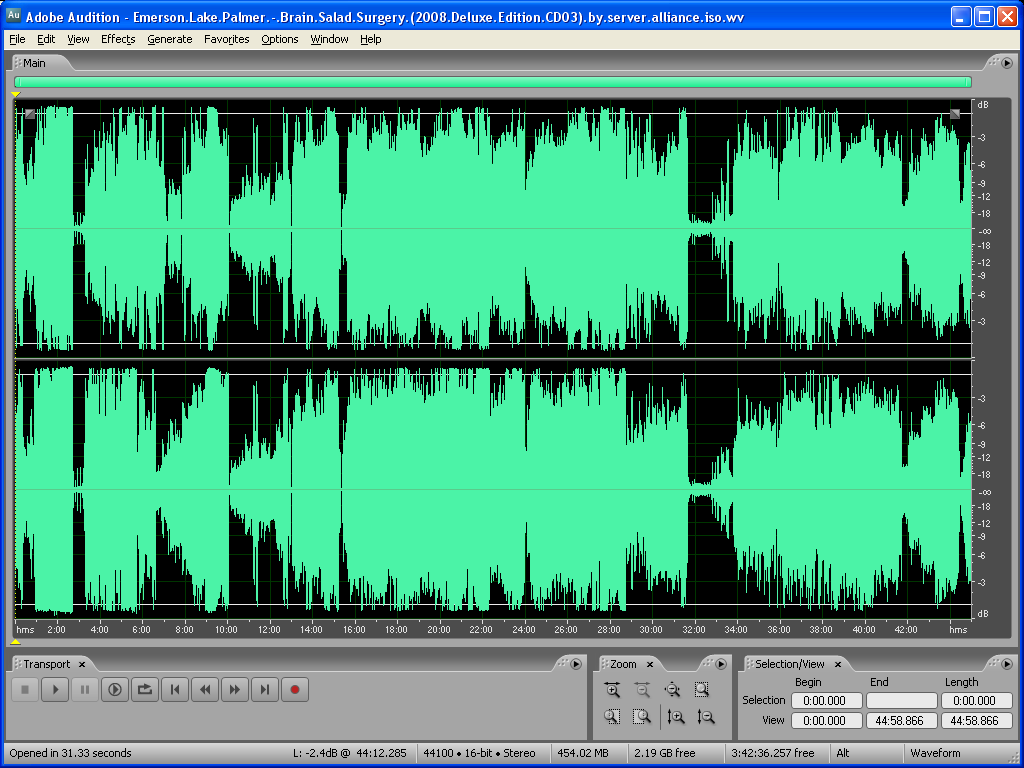
Task: Select the Transport panel tab
Action: point(46,664)
